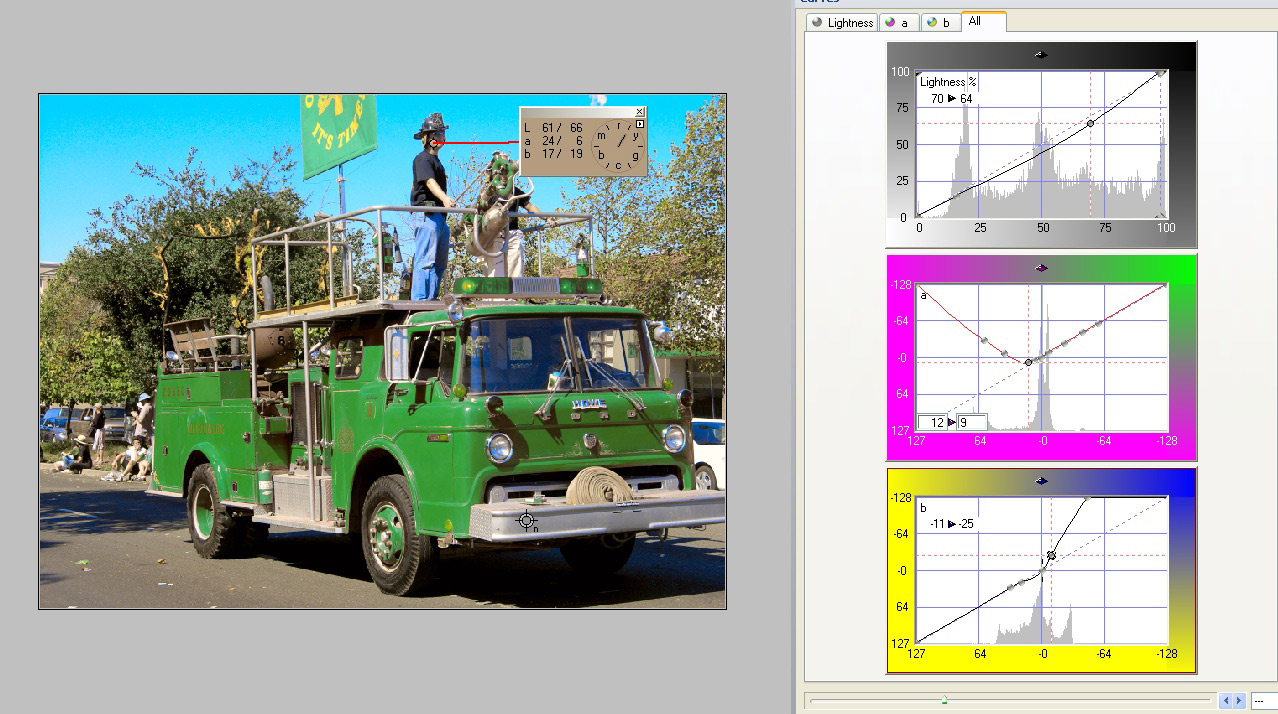Image resolution: width=1278 pixels, height=714 pixels.
Task: Close the floating Lab color readout
Action: tap(640, 111)
